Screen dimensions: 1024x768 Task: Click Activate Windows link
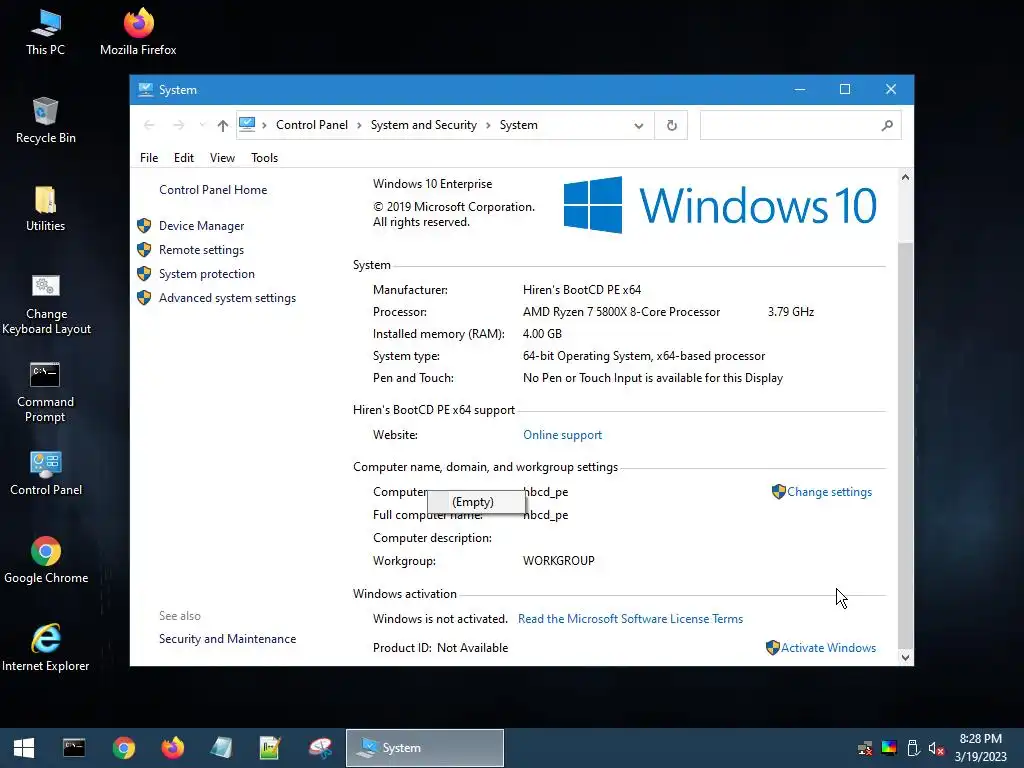point(828,647)
